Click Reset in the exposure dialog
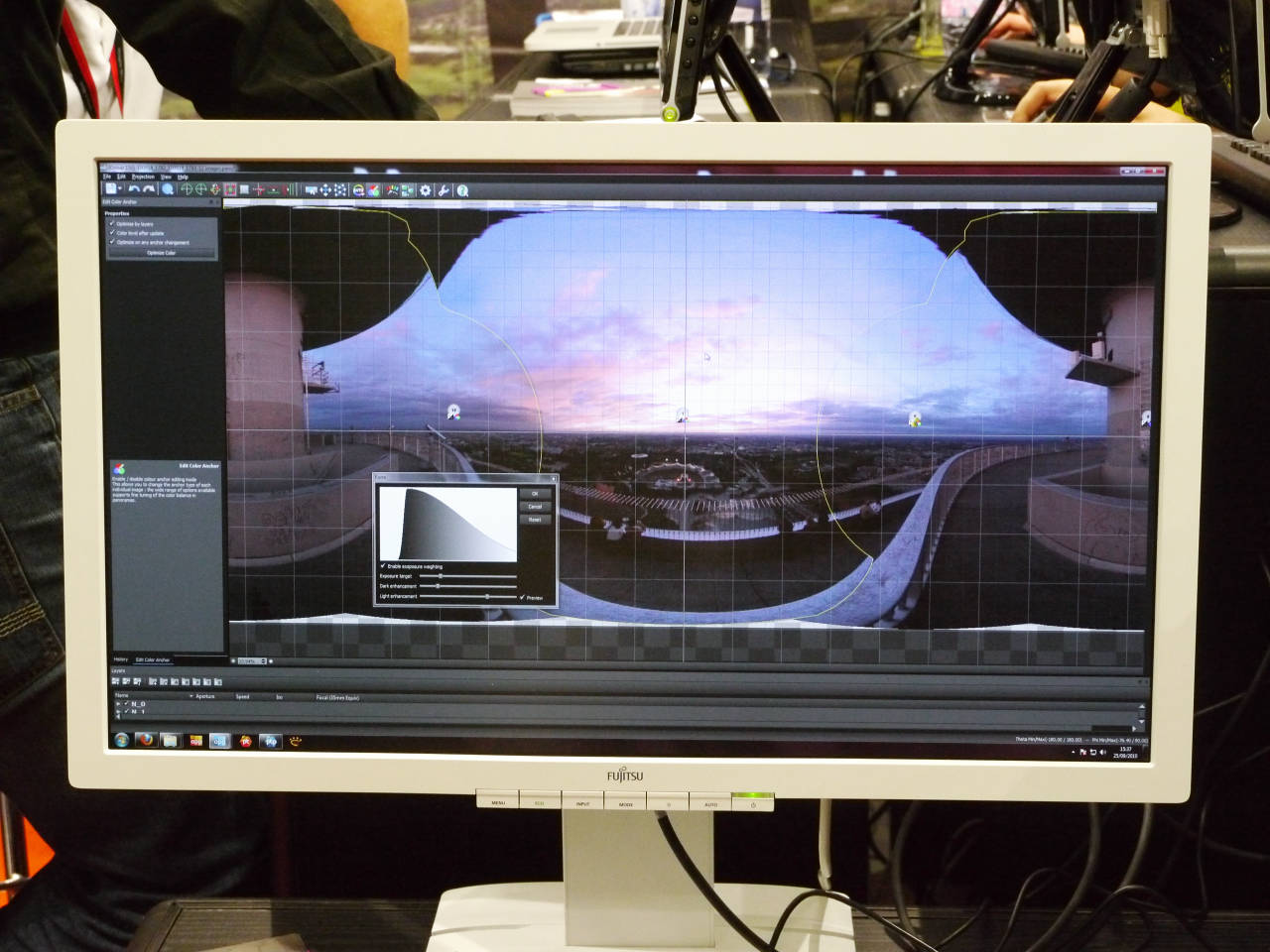The height and width of the screenshot is (952, 1270). point(535,520)
